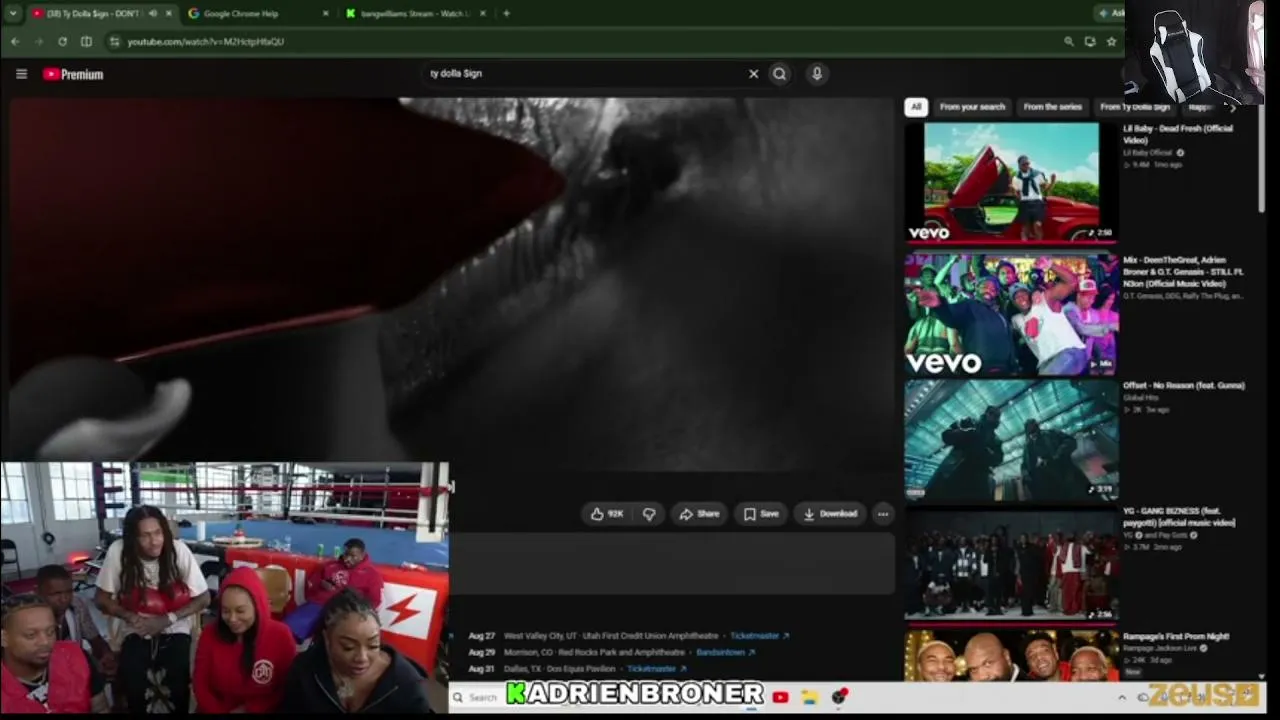Open Mix - DeenTheGreat STILL title
This screenshot has width=1280, height=720.
point(1183,272)
